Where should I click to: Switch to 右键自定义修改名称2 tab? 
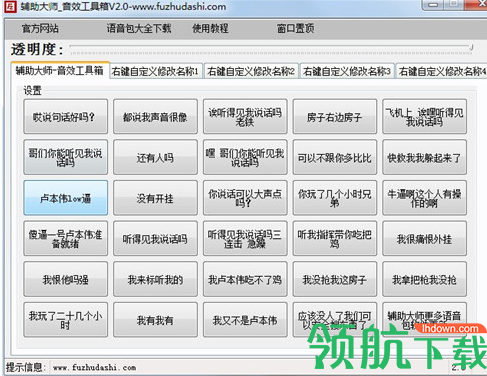[251, 71]
